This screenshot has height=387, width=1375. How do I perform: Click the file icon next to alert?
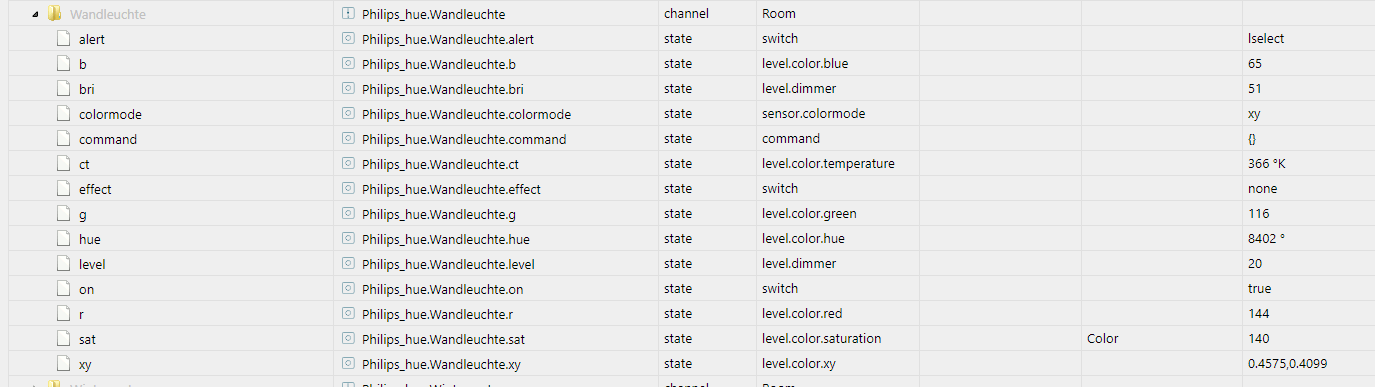coord(63,39)
